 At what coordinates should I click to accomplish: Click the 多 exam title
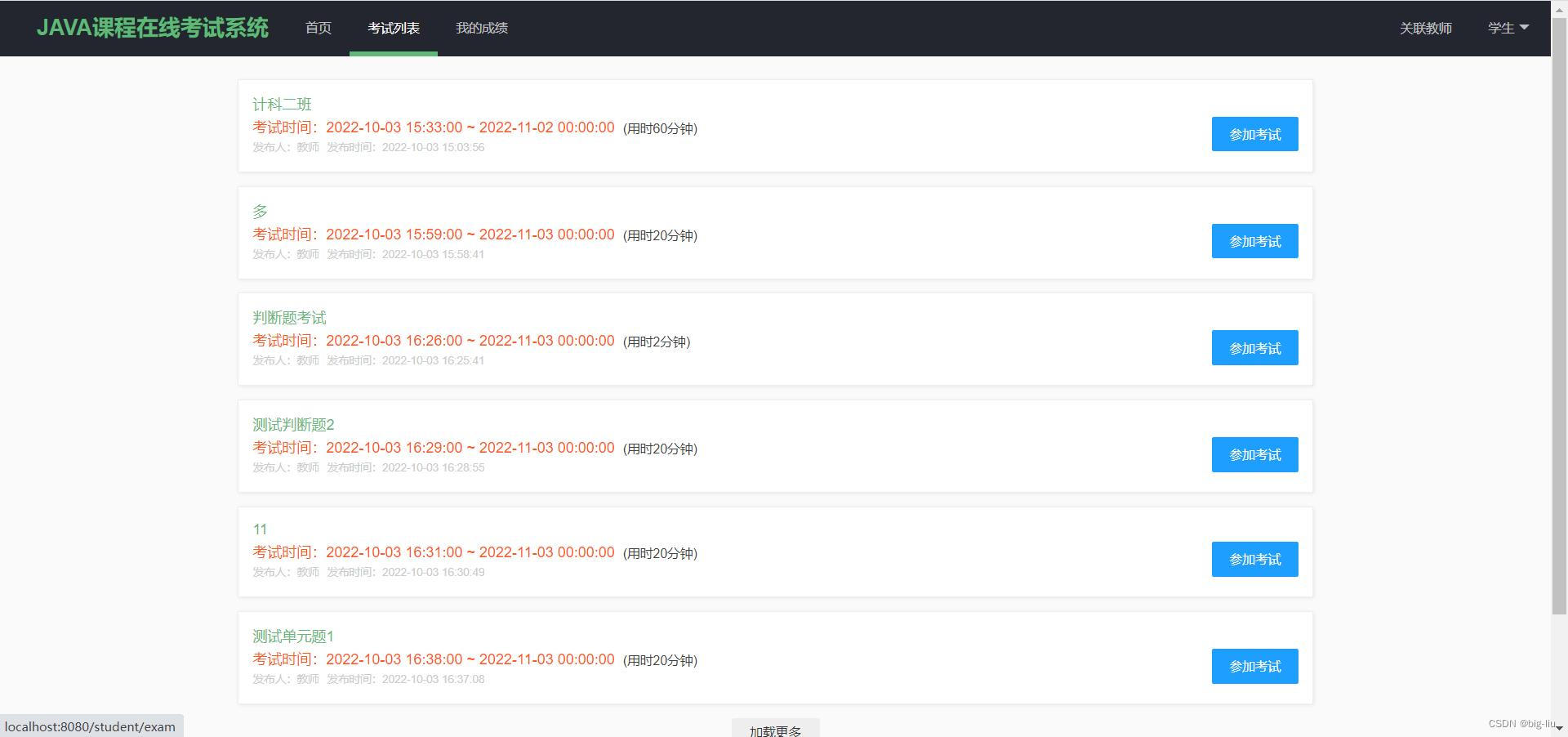260,212
